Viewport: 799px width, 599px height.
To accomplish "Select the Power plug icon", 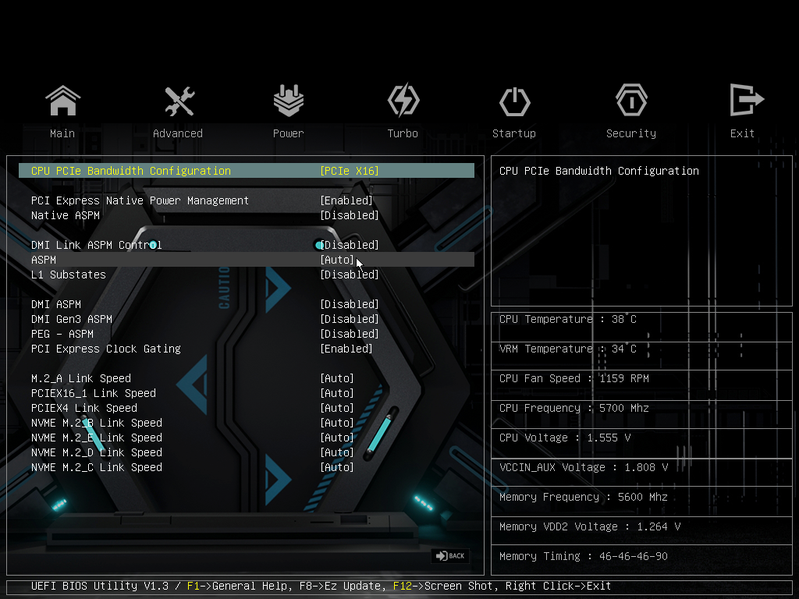I will tap(288, 100).
